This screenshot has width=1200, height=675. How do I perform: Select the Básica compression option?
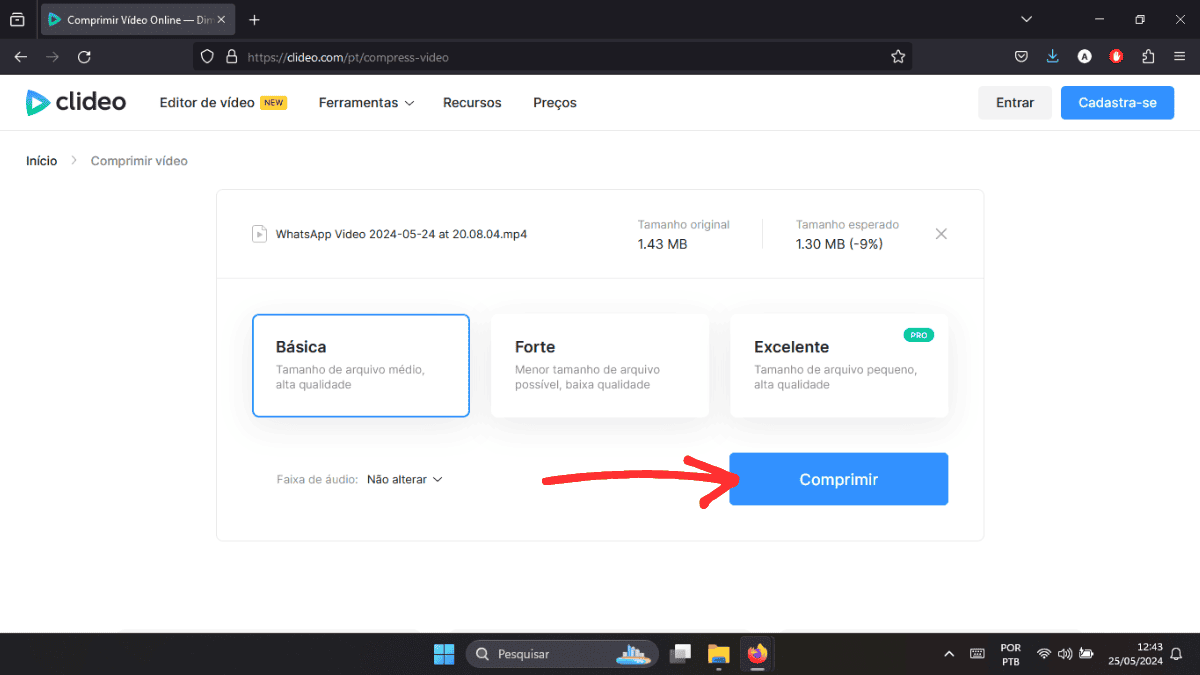(x=361, y=365)
